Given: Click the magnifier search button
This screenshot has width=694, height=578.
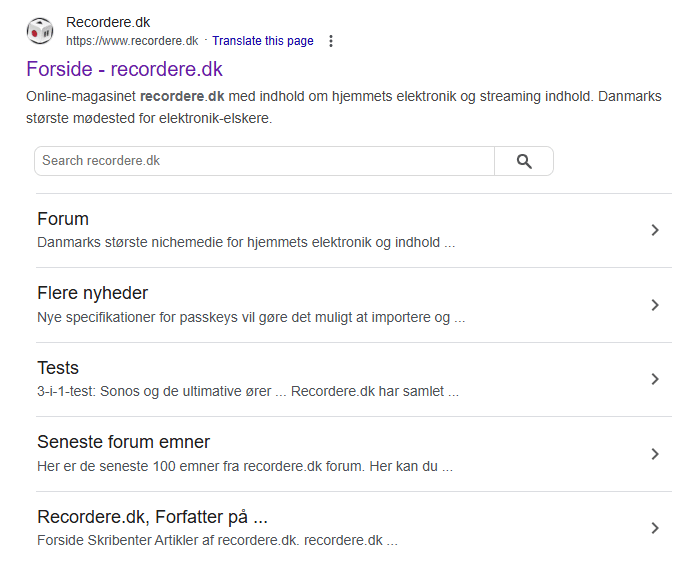Looking at the screenshot, I should [524, 161].
